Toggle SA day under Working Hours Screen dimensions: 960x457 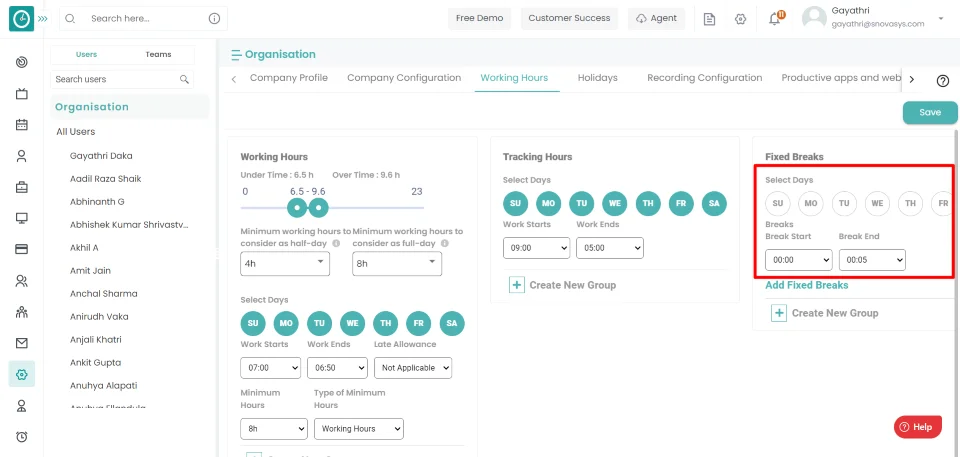coord(452,323)
